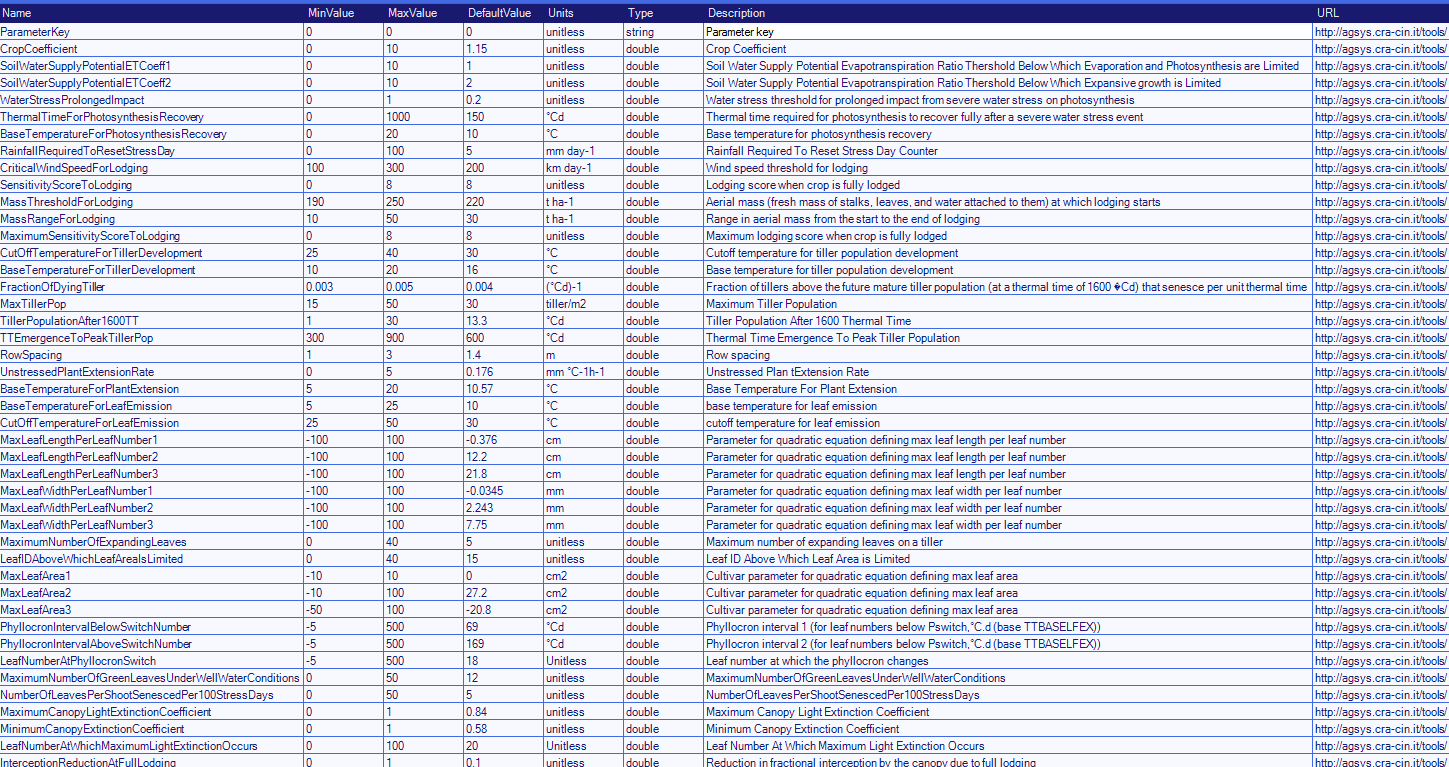Click default value 220 of MassThresholdForLodging
This screenshot has height=767, width=1449.
pos(504,202)
